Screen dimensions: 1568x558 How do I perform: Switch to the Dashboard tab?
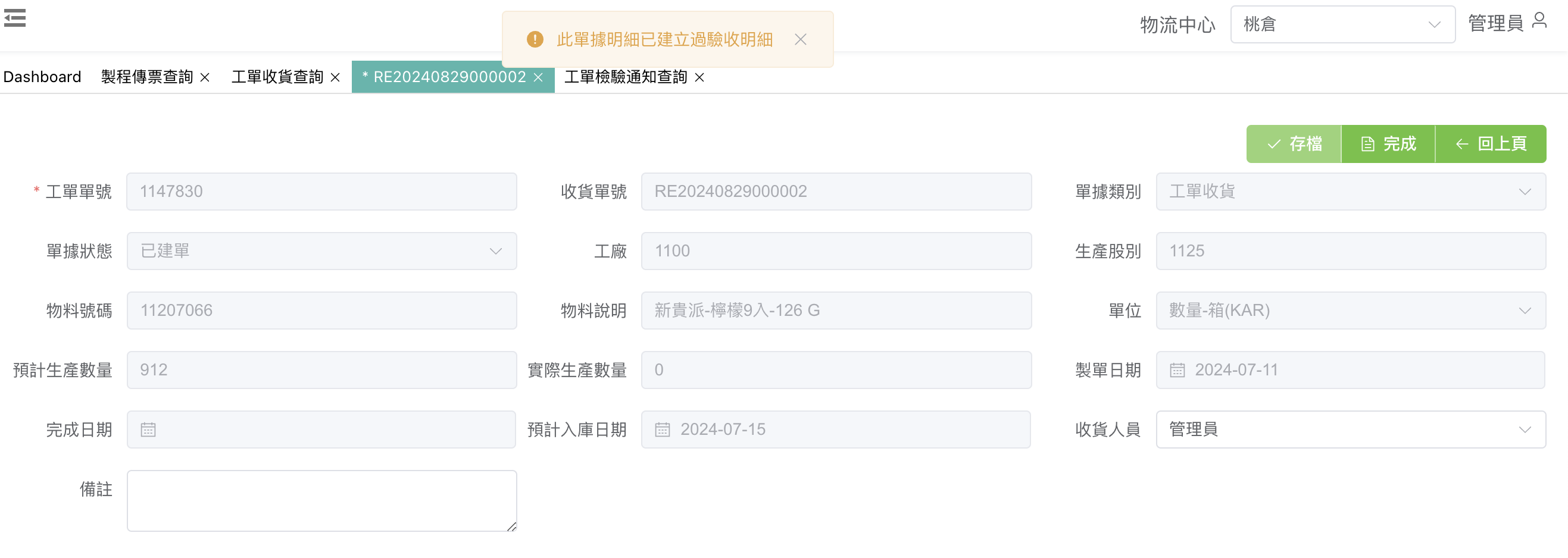pyautogui.click(x=42, y=77)
